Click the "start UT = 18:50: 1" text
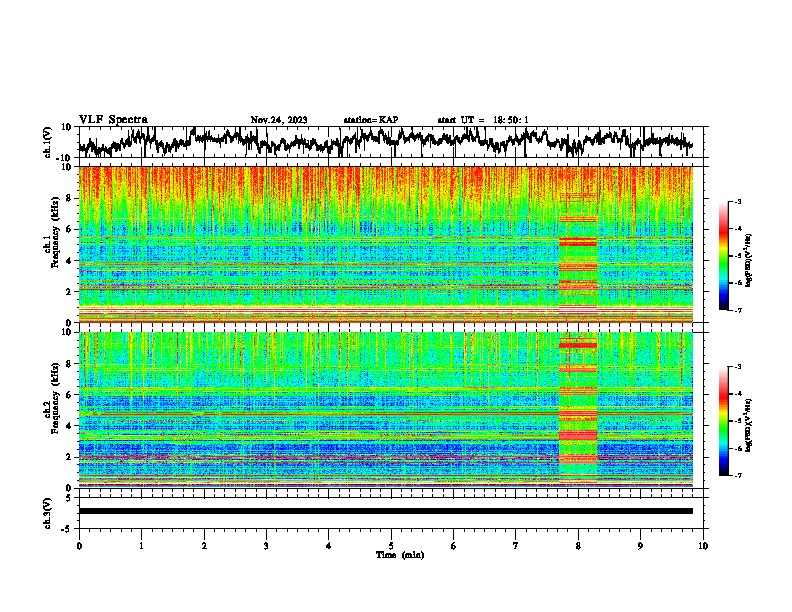Screen dimensions: 792x612 coord(483,120)
